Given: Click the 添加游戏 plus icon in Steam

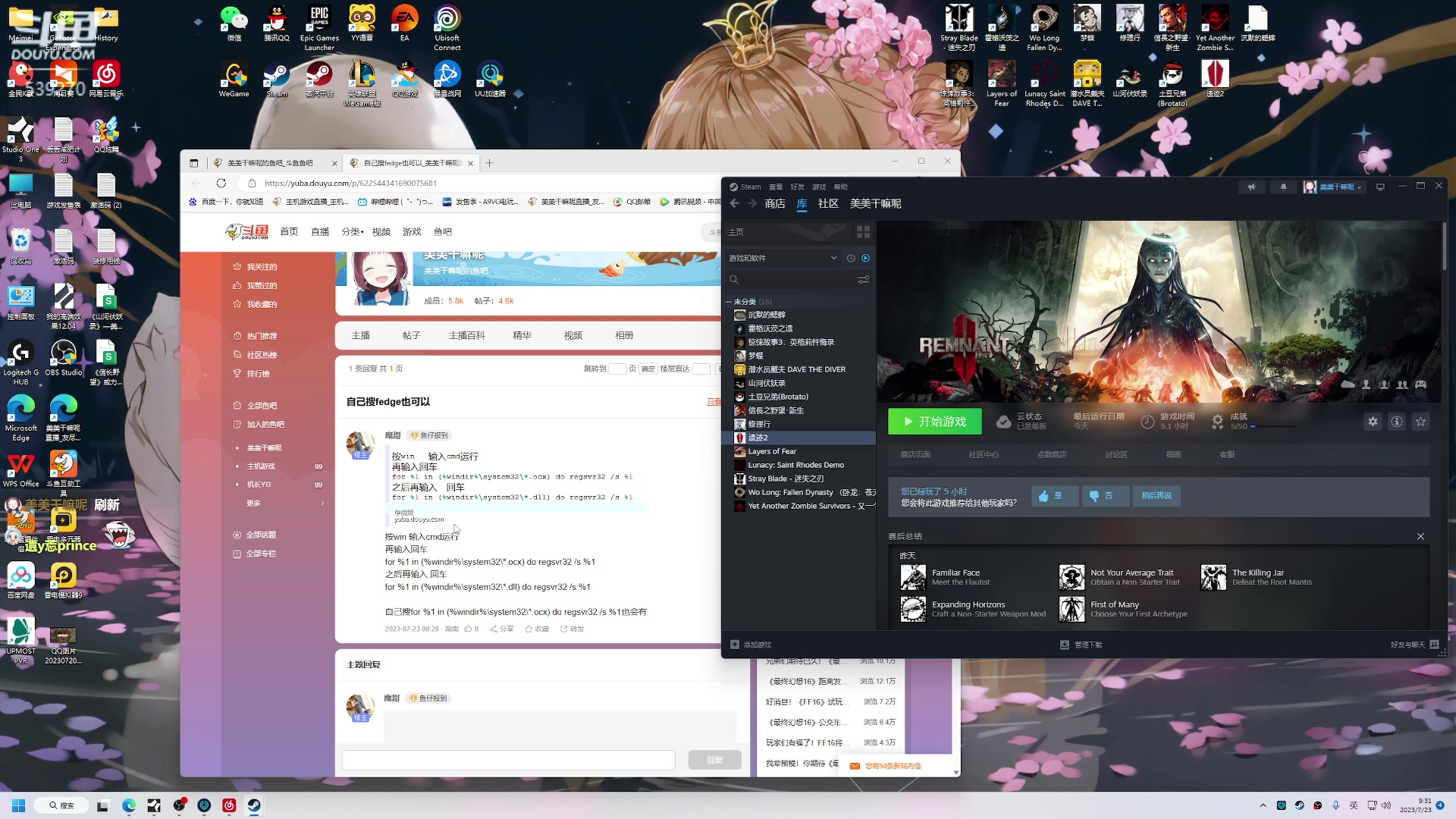Looking at the screenshot, I should pyautogui.click(x=734, y=645).
